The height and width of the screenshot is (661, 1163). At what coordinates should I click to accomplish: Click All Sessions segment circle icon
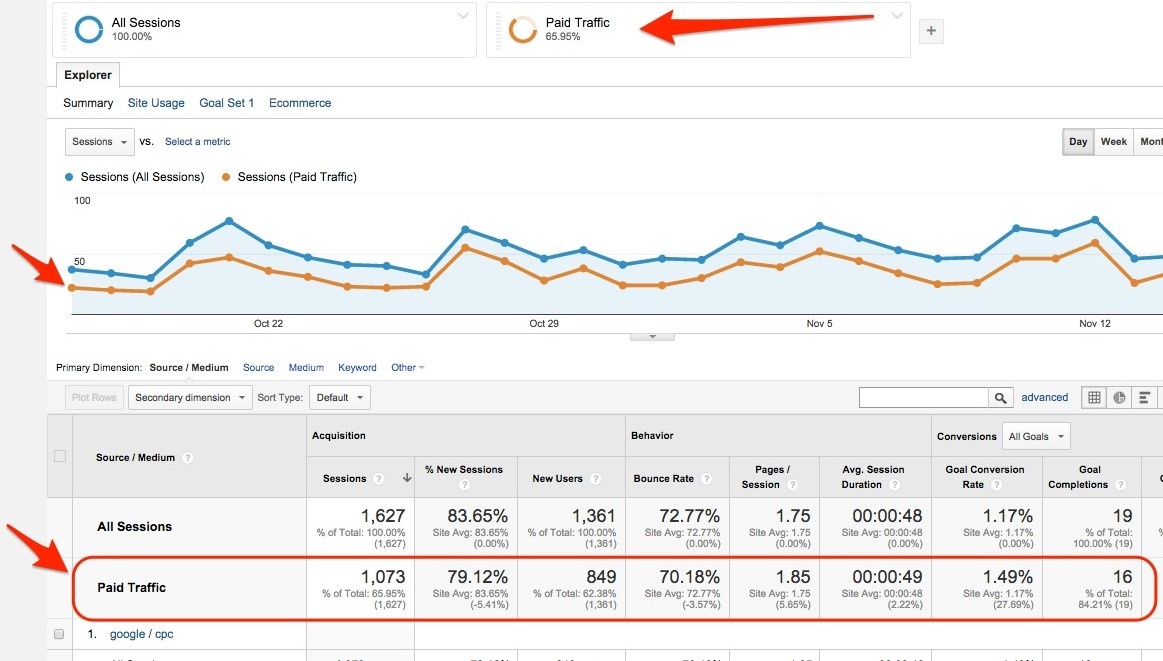[88, 30]
